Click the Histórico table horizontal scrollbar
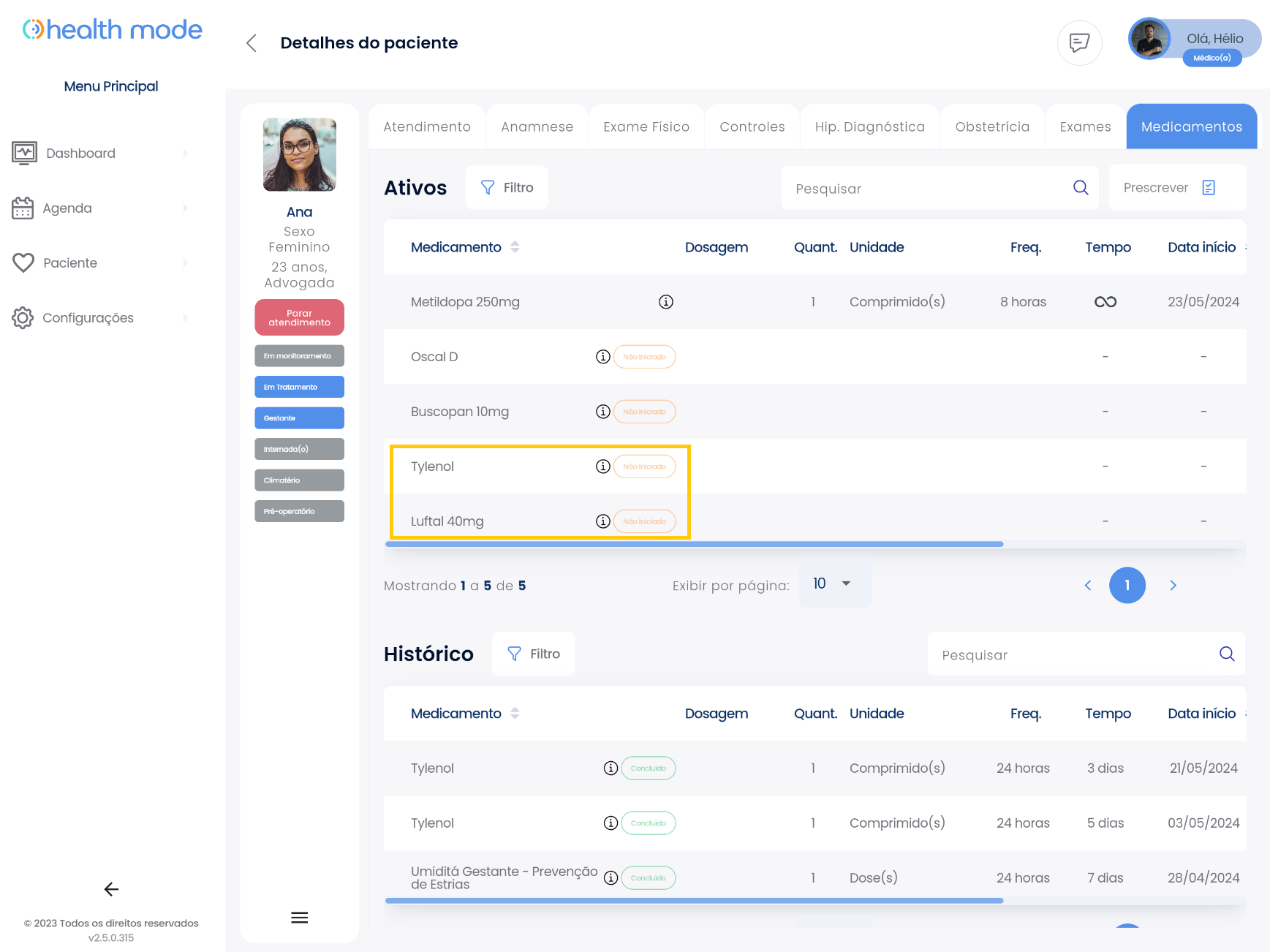This screenshot has width=1270, height=952. point(694,901)
